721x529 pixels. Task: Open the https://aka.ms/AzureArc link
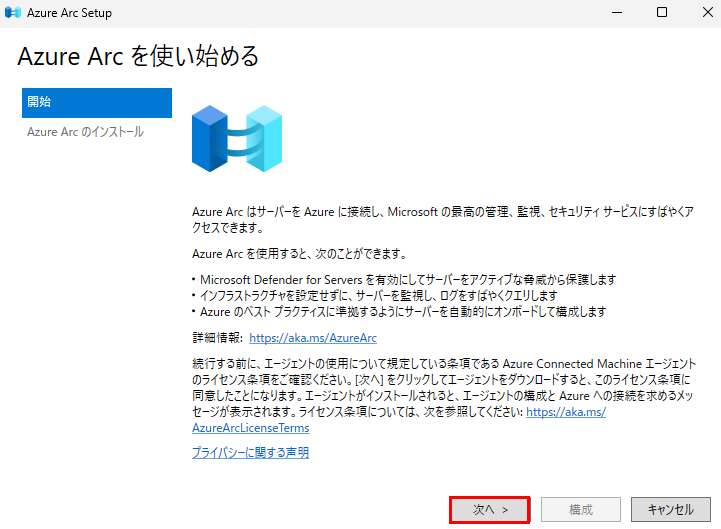(313, 338)
